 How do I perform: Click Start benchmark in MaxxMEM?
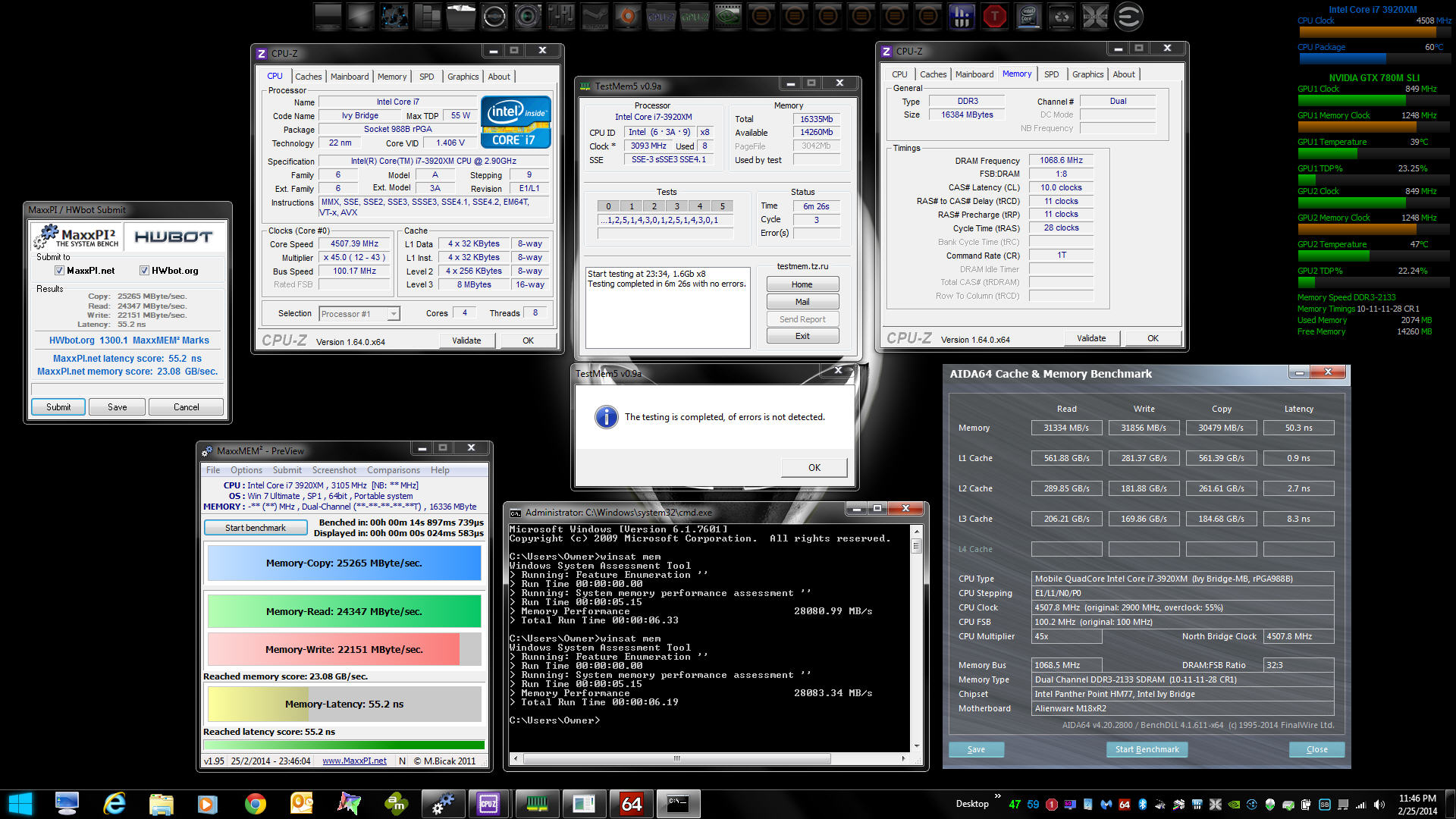tap(256, 528)
